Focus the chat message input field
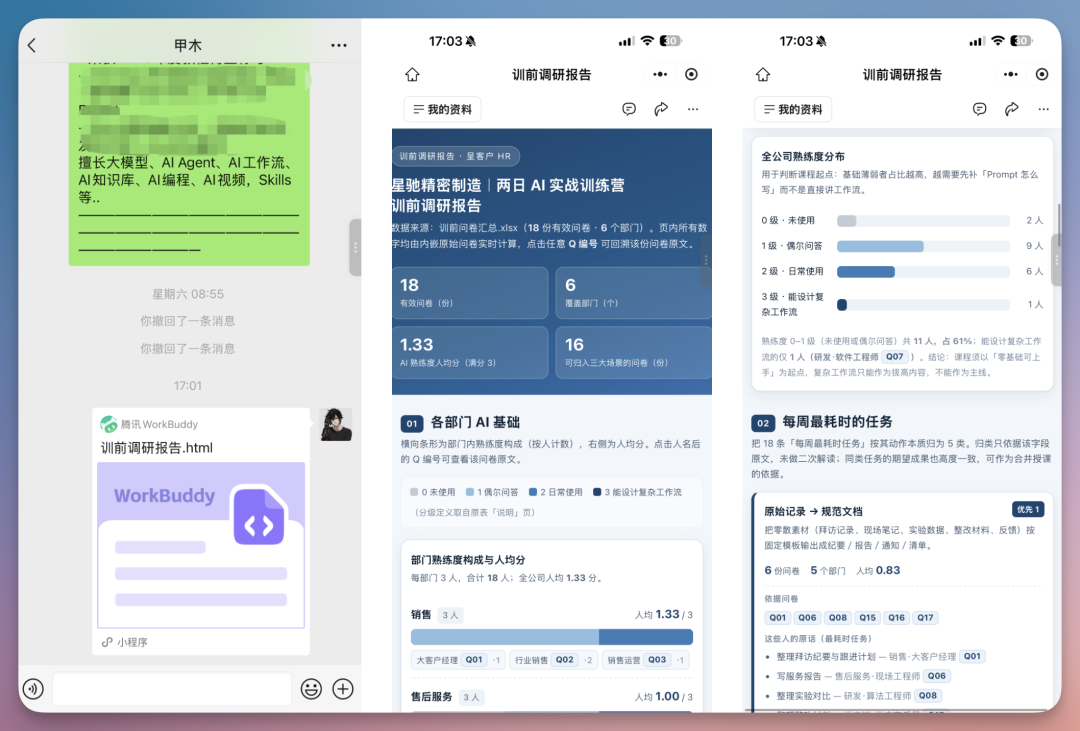The height and width of the screenshot is (731, 1080). pos(172,688)
